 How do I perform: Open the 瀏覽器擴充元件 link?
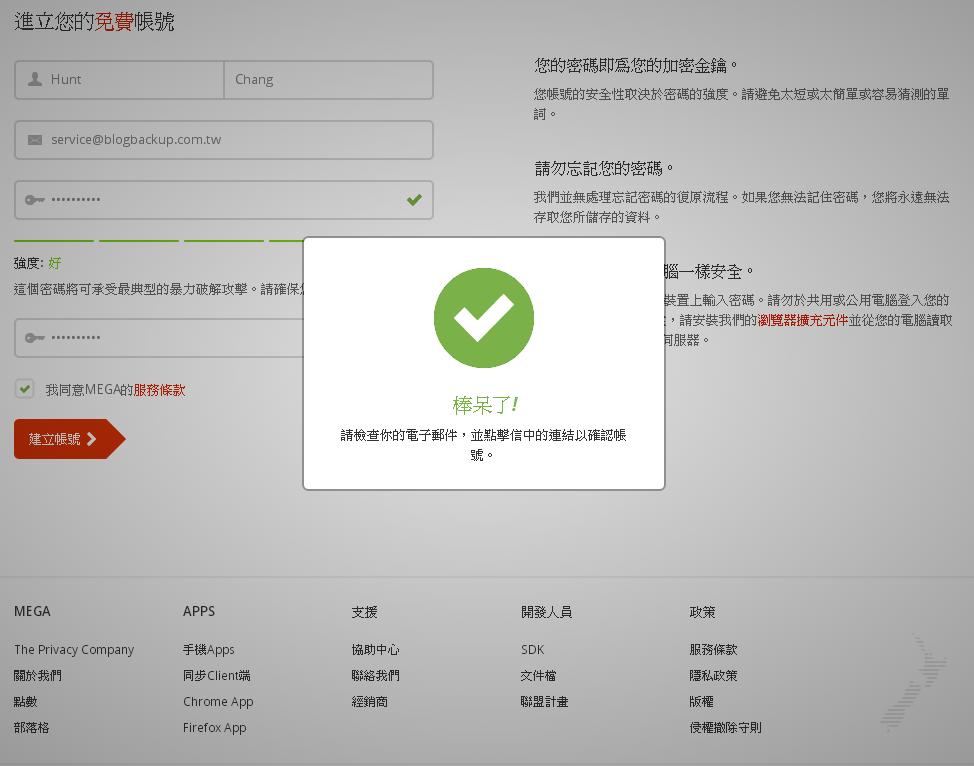point(803,320)
